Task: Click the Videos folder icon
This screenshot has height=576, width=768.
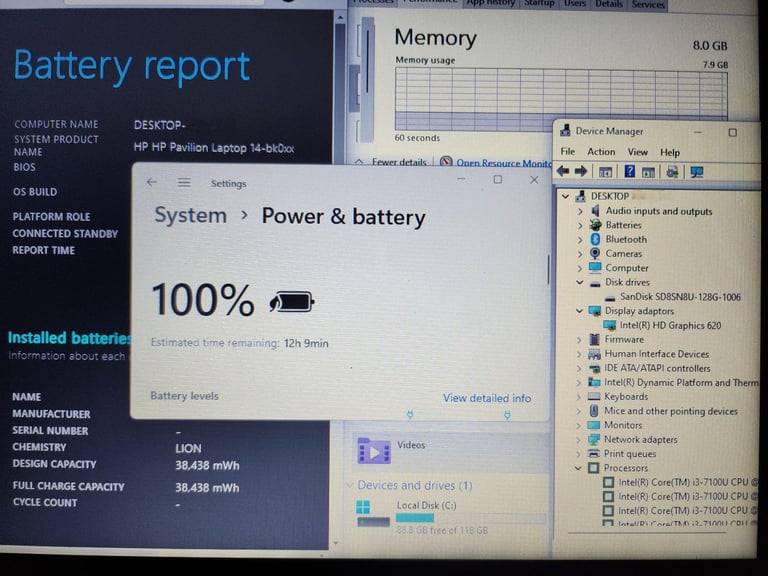Action: [374, 451]
